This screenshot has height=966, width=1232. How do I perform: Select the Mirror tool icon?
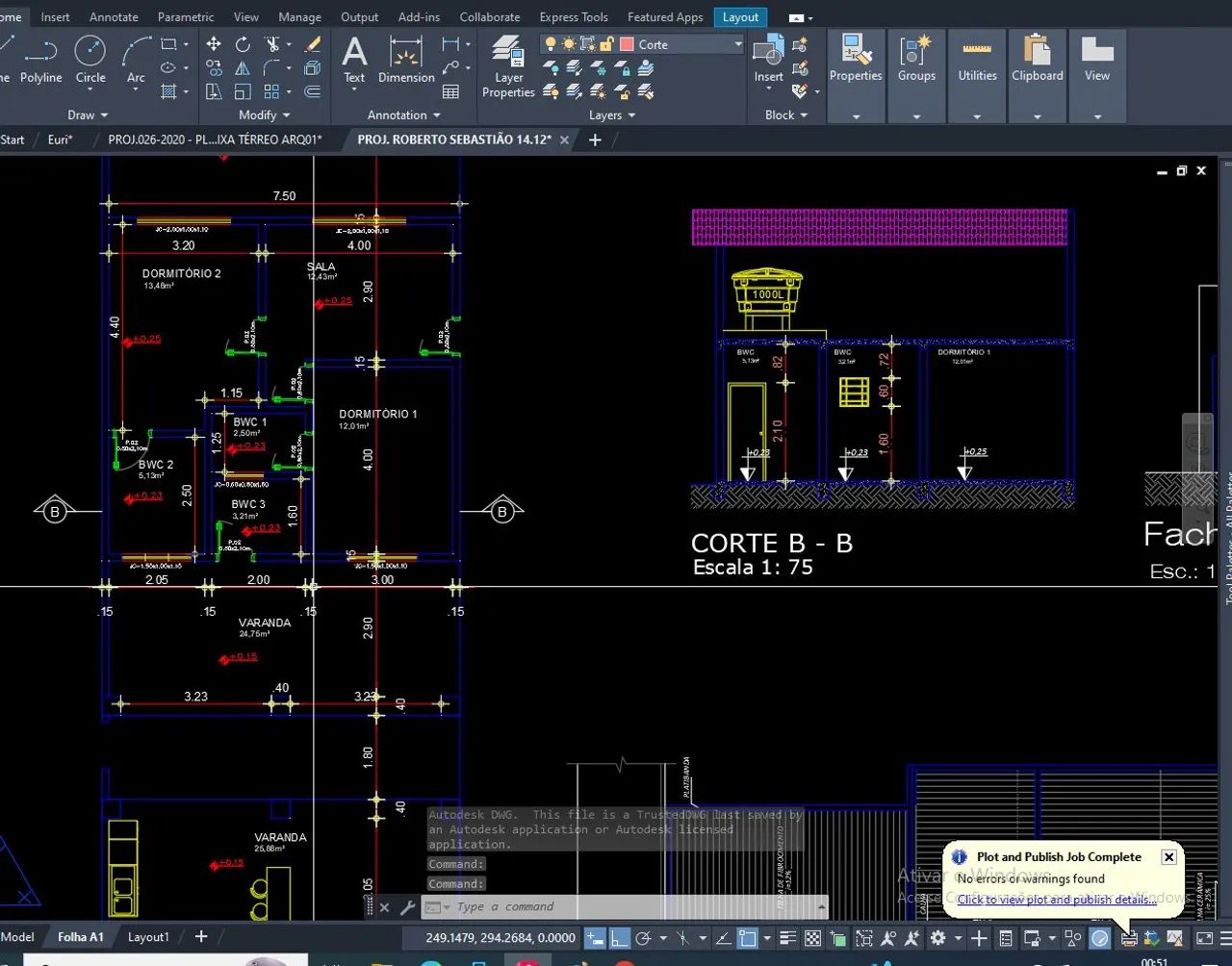(243, 68)
